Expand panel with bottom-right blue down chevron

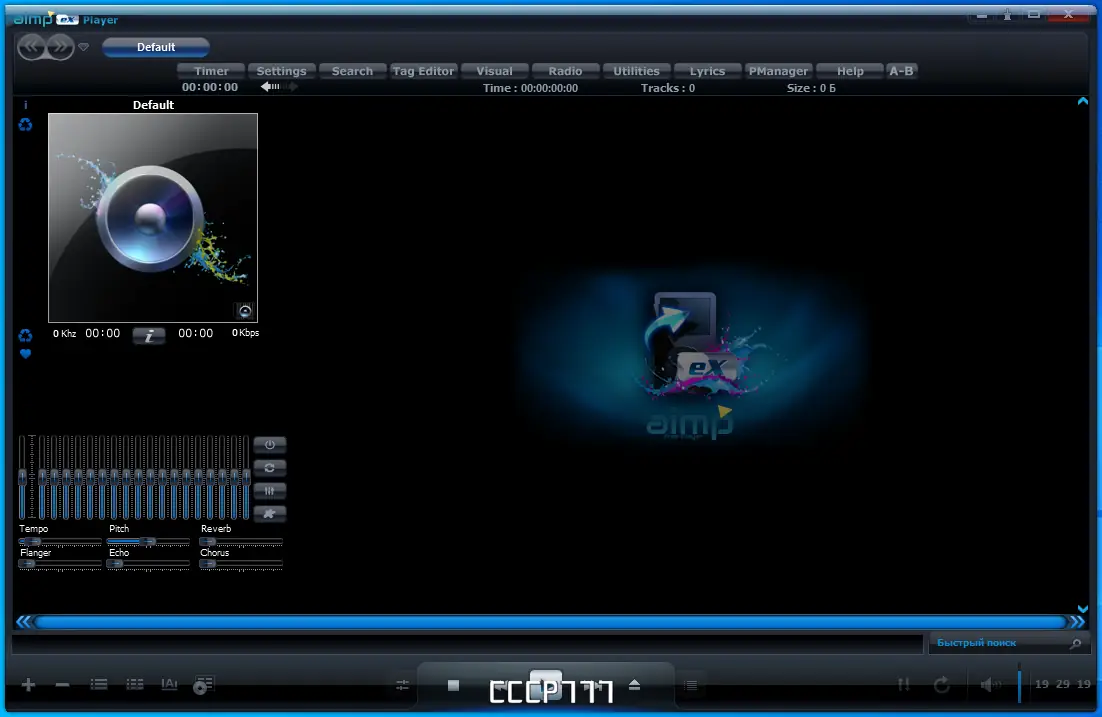(1083, 609)
